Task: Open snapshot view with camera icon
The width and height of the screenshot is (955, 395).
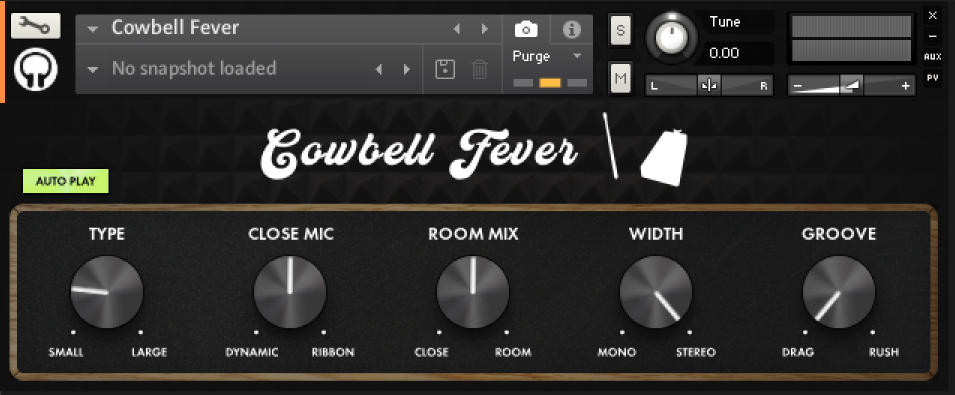Action: tap(526, 29)
